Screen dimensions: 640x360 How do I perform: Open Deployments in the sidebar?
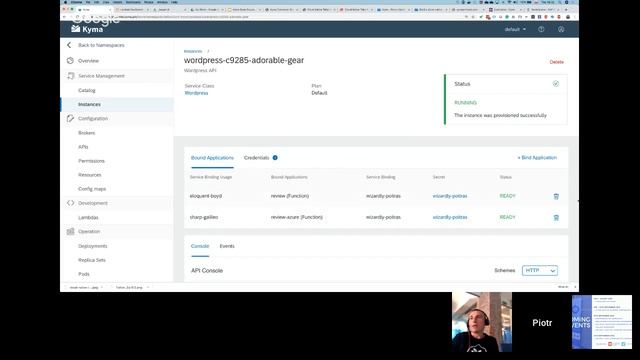pyautogui.click(x=93, y=246)
